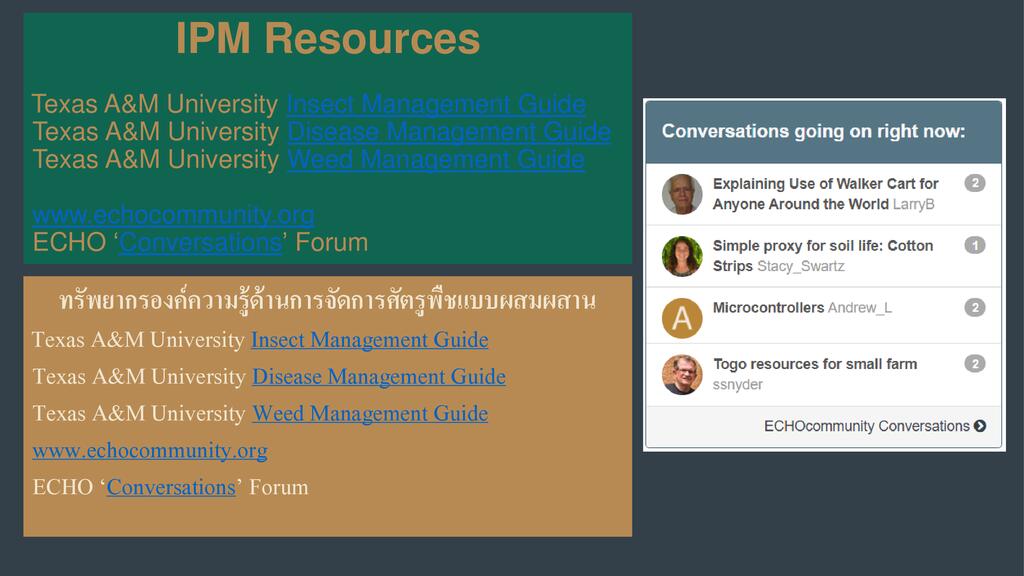Click LarryB's avatar photo
This screenshot has height=576, width=1024.
[x=682, y=194]
